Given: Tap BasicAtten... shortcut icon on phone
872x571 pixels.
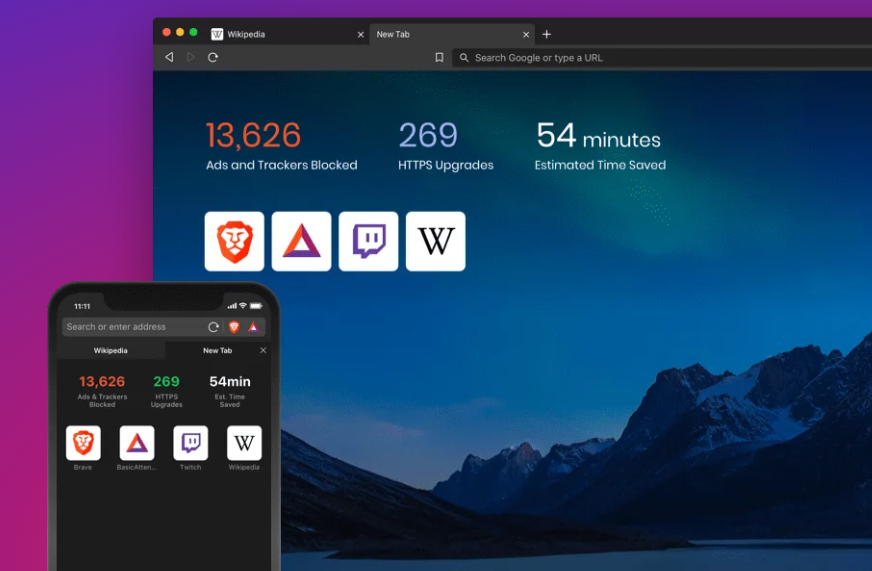Looking at the screenshot, I should (137, 443).
